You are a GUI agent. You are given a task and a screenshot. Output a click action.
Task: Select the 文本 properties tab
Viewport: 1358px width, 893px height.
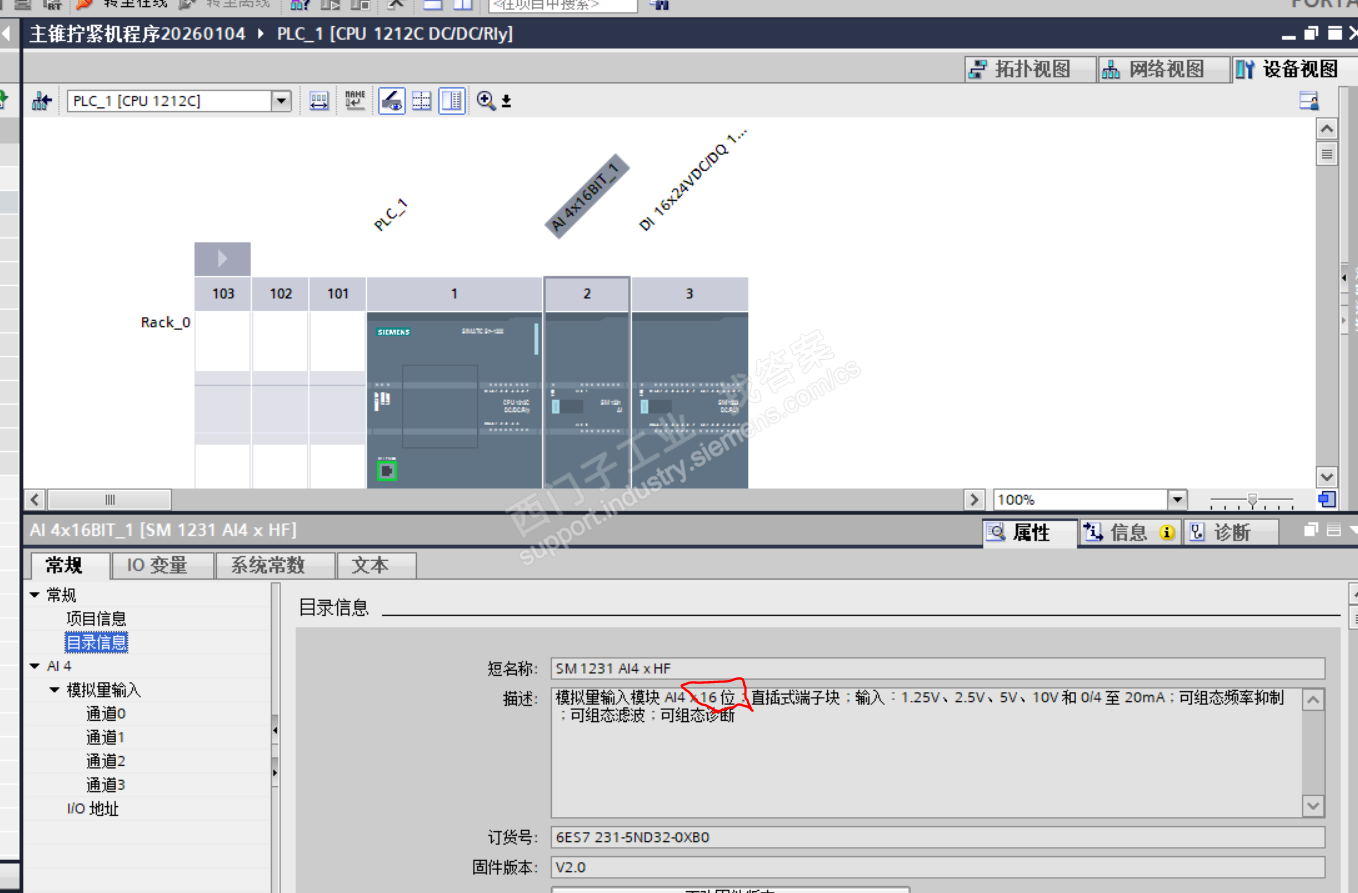click(376, 566)
